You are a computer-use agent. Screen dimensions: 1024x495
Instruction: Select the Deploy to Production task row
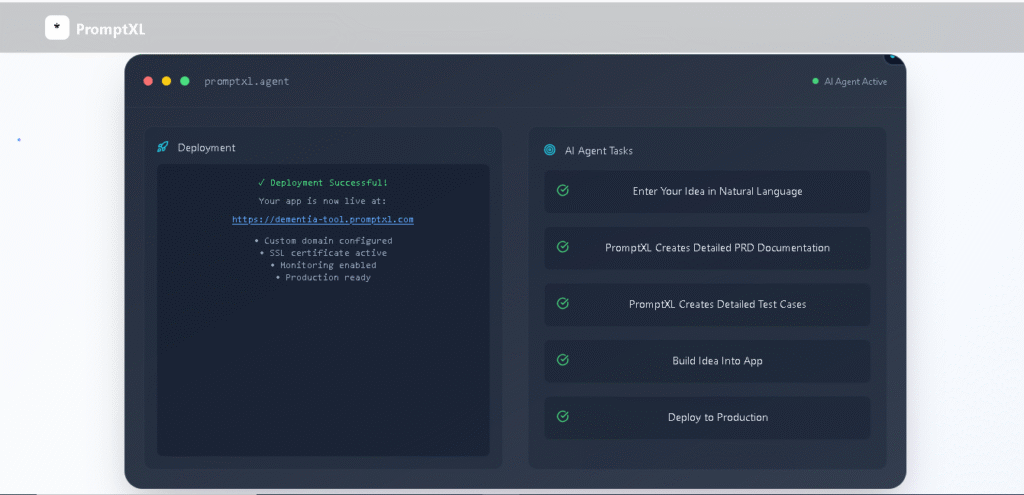pos(707,417)
